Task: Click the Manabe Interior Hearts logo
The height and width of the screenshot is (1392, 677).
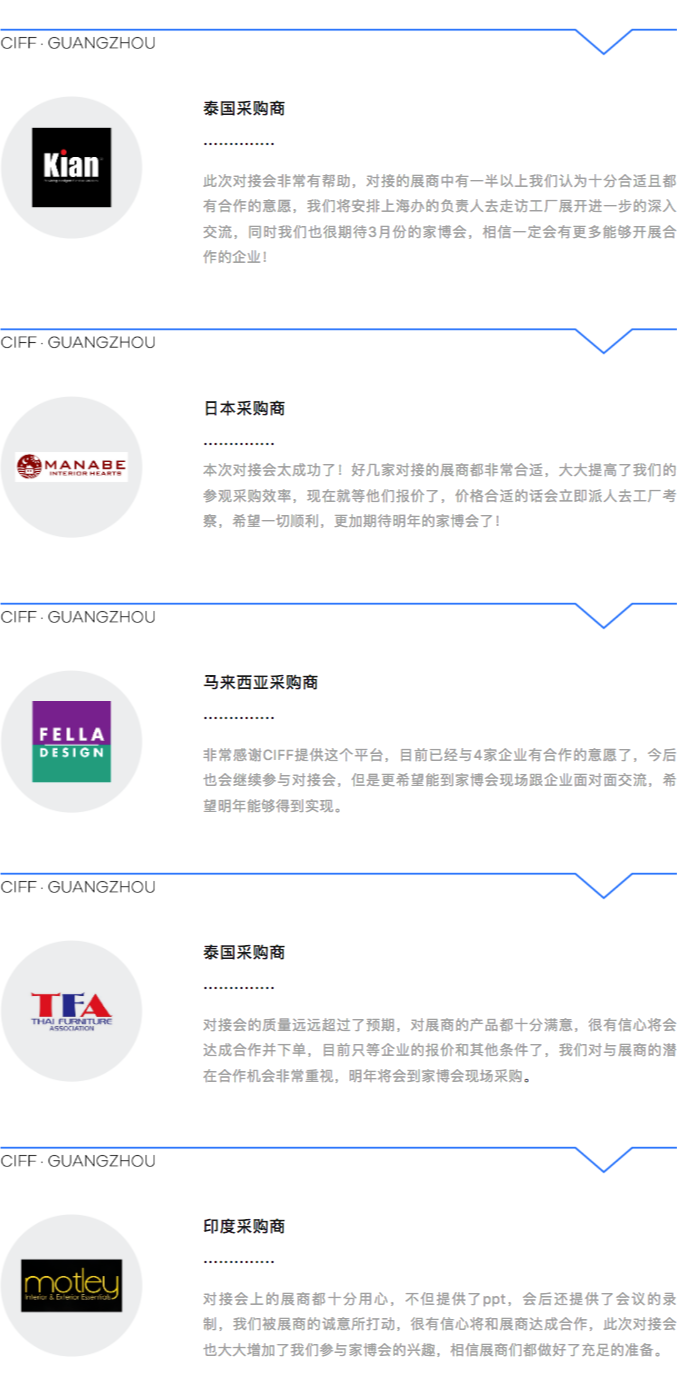Action: coord(71,467)
